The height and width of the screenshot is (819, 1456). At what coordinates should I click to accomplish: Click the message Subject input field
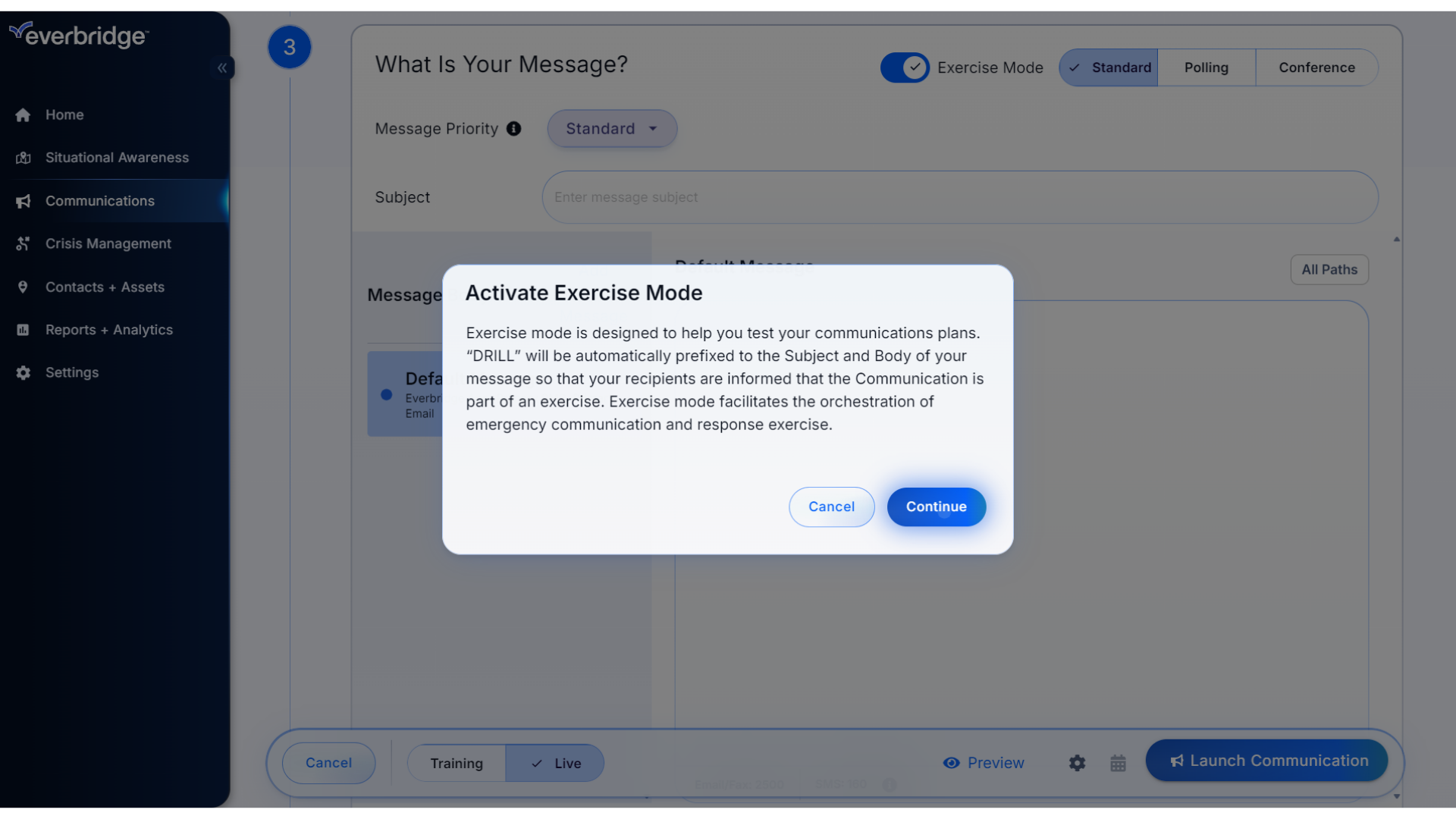click(x=958, y=197)
